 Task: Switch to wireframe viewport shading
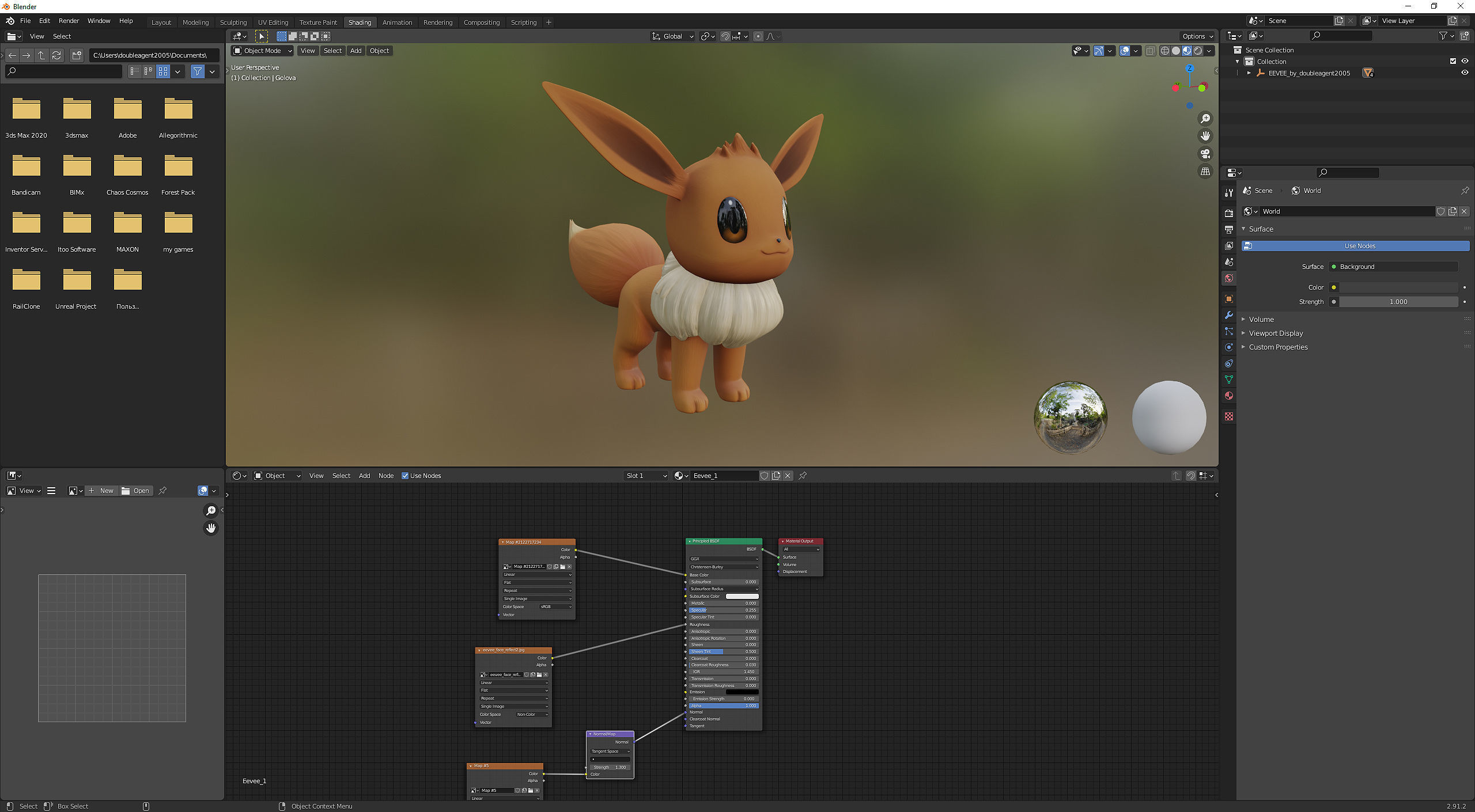(1165, 51)
